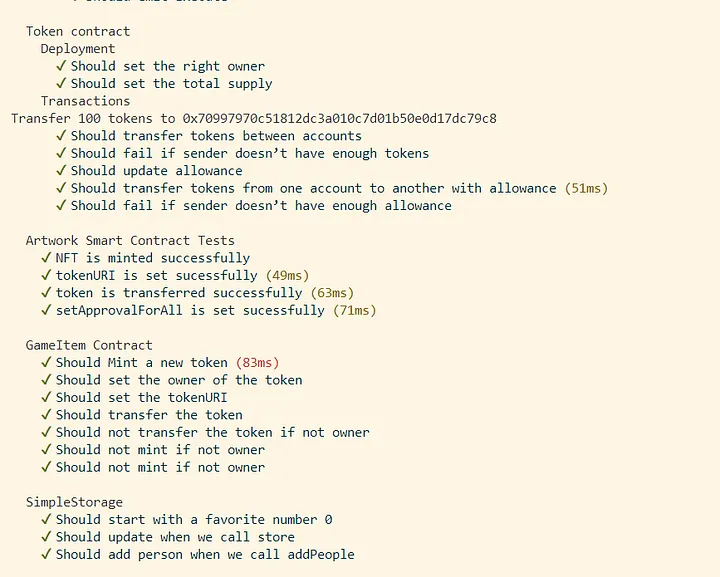Click the checkmark next to "Should set the total supply"

[x=62, y=84]
